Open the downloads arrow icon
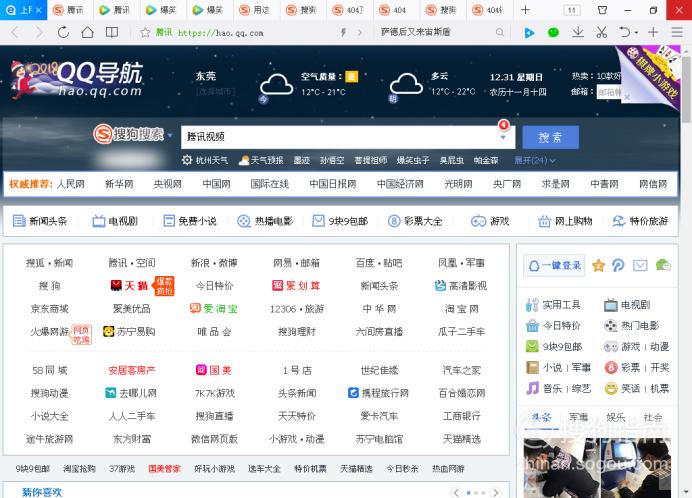 577,32
